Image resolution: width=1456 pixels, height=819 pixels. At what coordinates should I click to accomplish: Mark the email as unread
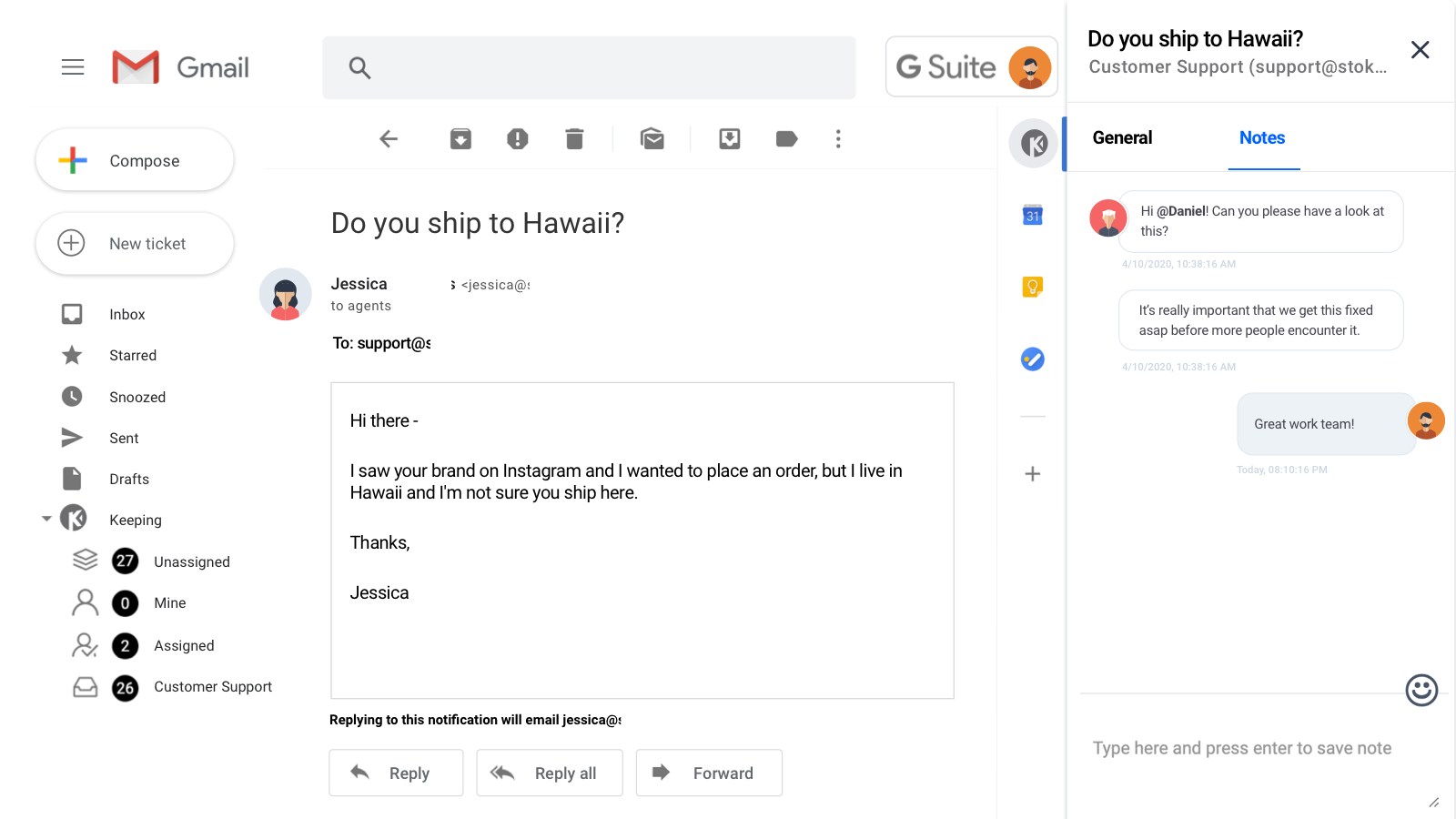[x=652, y=138]
